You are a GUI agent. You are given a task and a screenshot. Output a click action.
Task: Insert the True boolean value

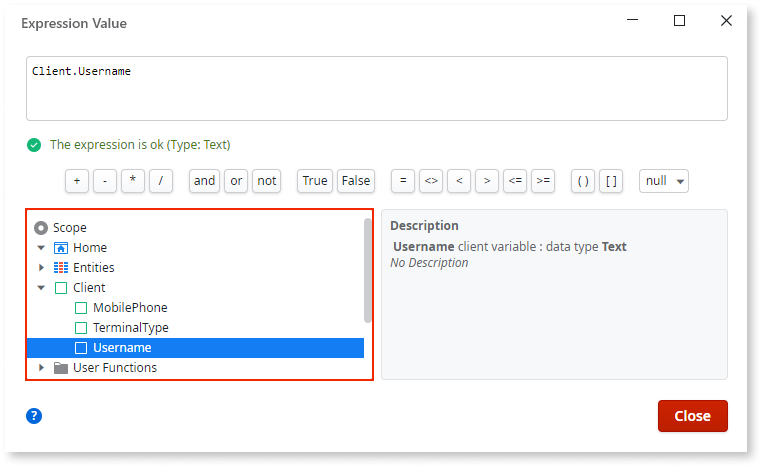coord(315,181)
